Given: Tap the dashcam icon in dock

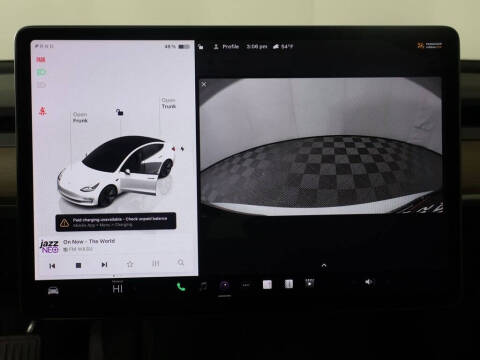Looking at the screenshot, I should pos(310,283).
